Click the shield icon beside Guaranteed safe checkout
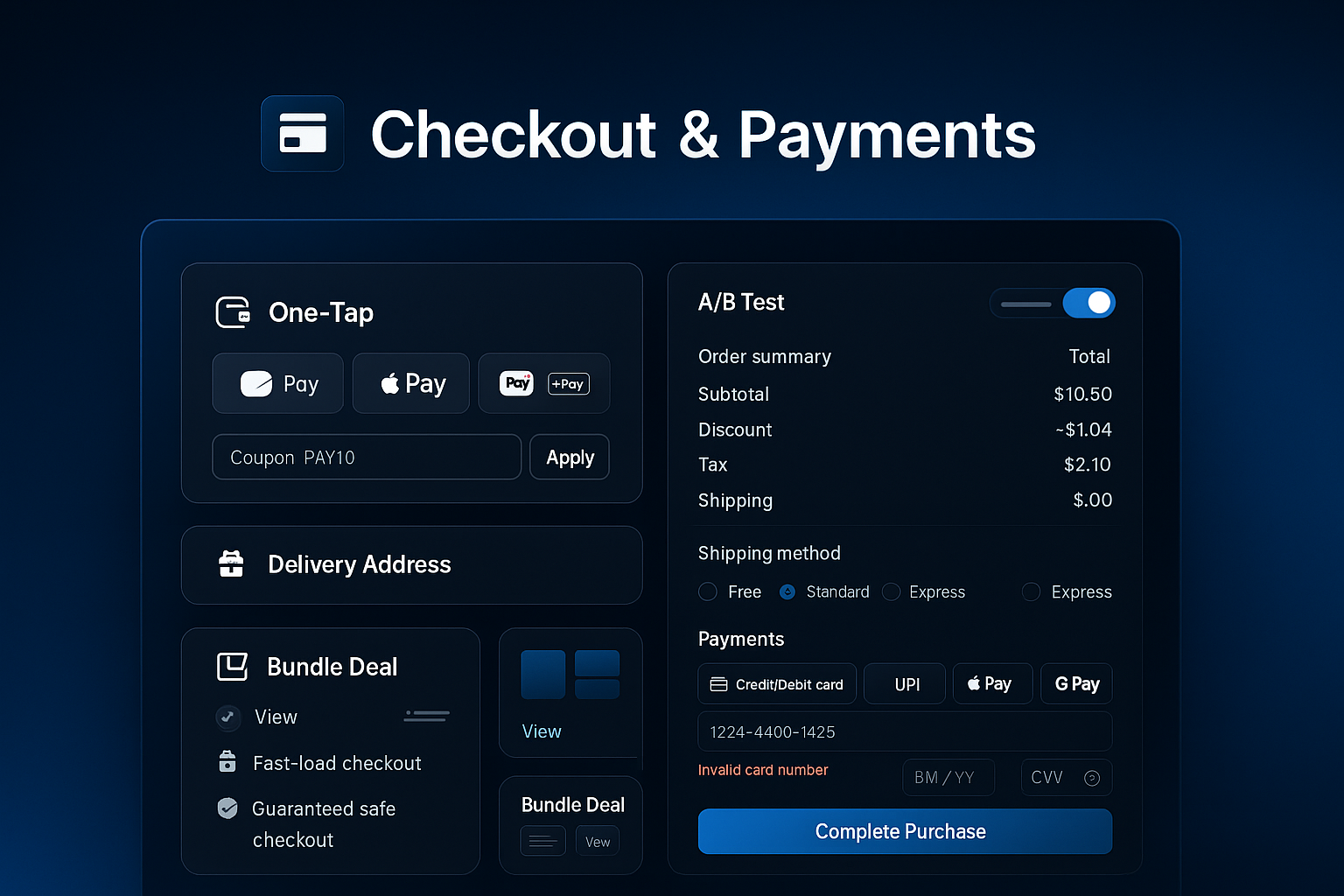 click(x=227, y=808)
